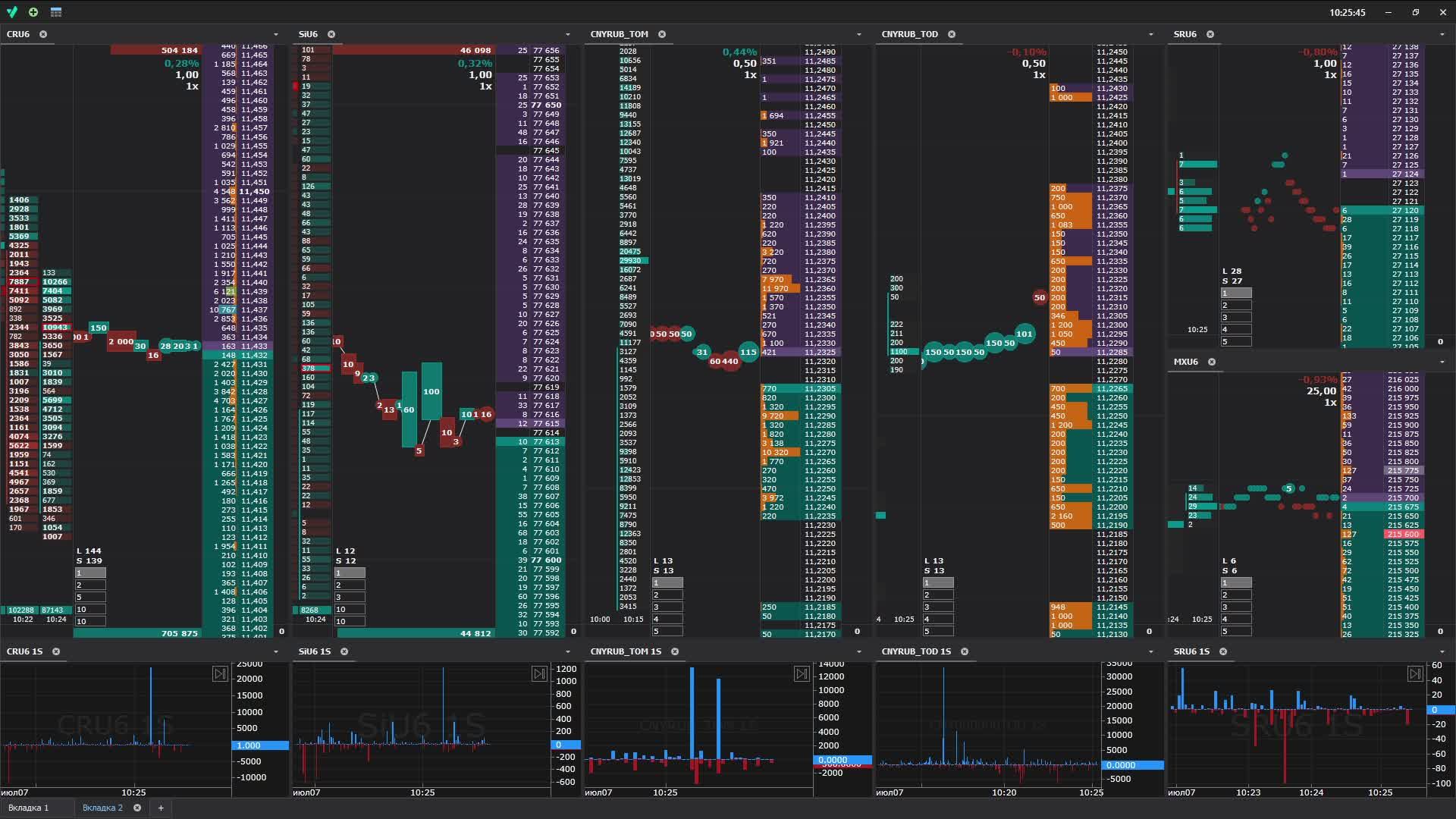Viewport: 1456px width, 819px height.
Task: Select quantity preset 2 in SiU6 panel
Action: click(x=350, y=585)
